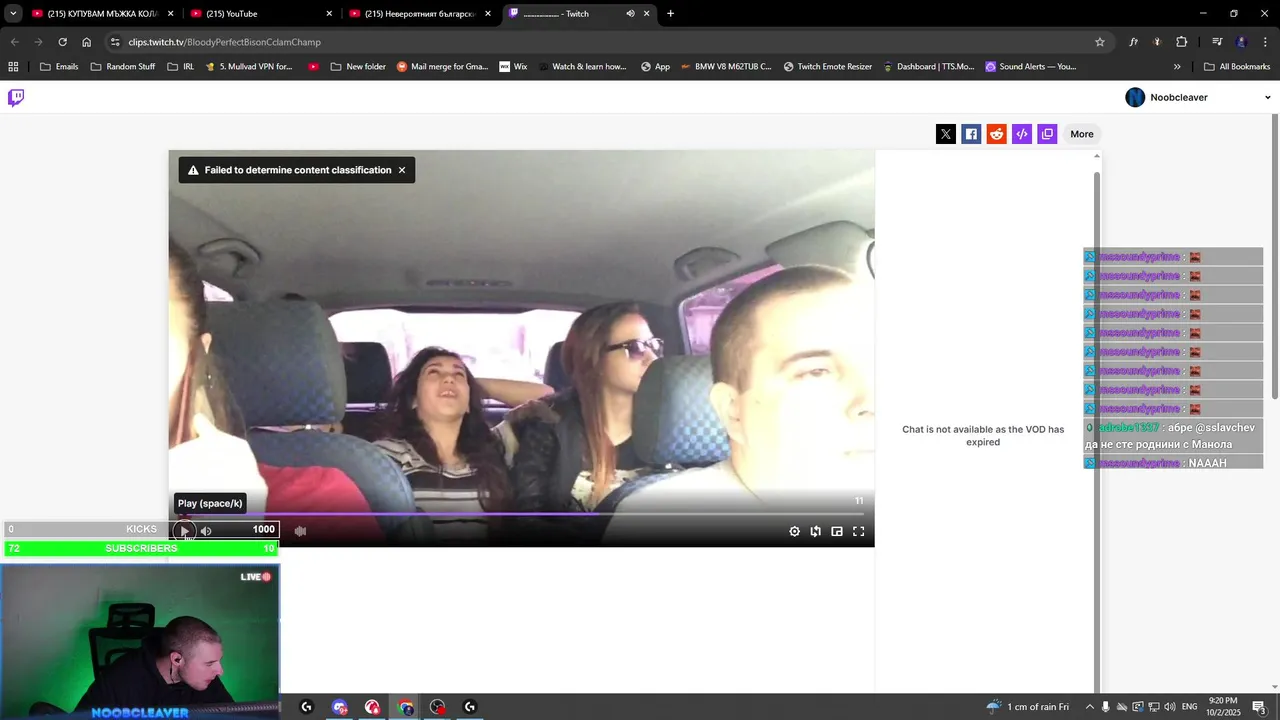Open clock and date 9:20 PM
1280x720 pixels.
tap(1223, 707)
